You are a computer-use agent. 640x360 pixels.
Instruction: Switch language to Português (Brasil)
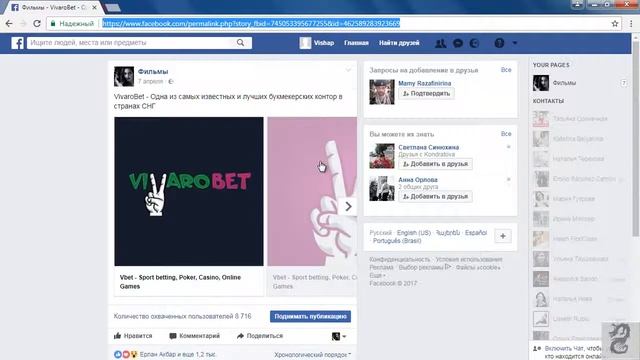(397, 241)
